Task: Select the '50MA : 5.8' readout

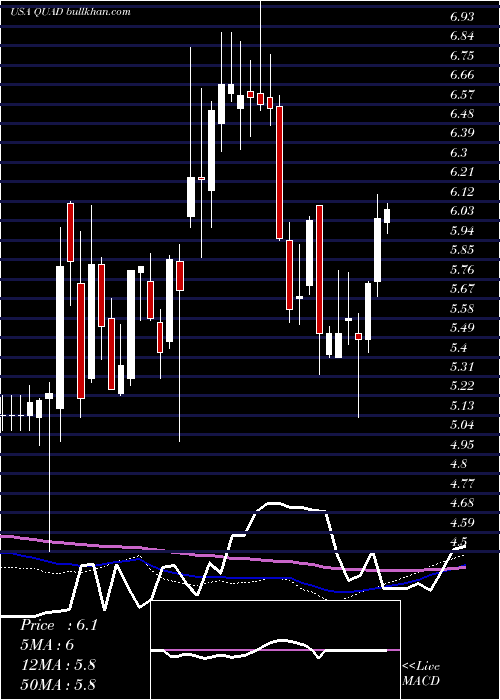Action: click(x=58, y=684)
